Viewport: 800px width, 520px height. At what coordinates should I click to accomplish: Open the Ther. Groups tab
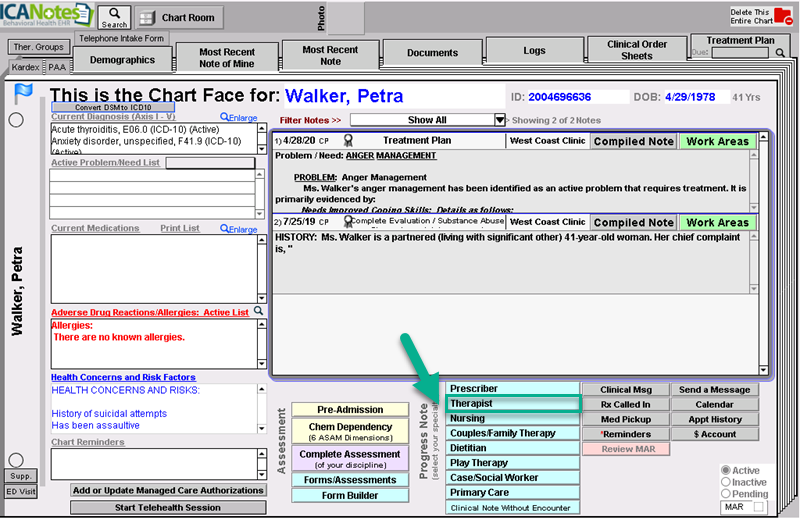coord(39,47)
